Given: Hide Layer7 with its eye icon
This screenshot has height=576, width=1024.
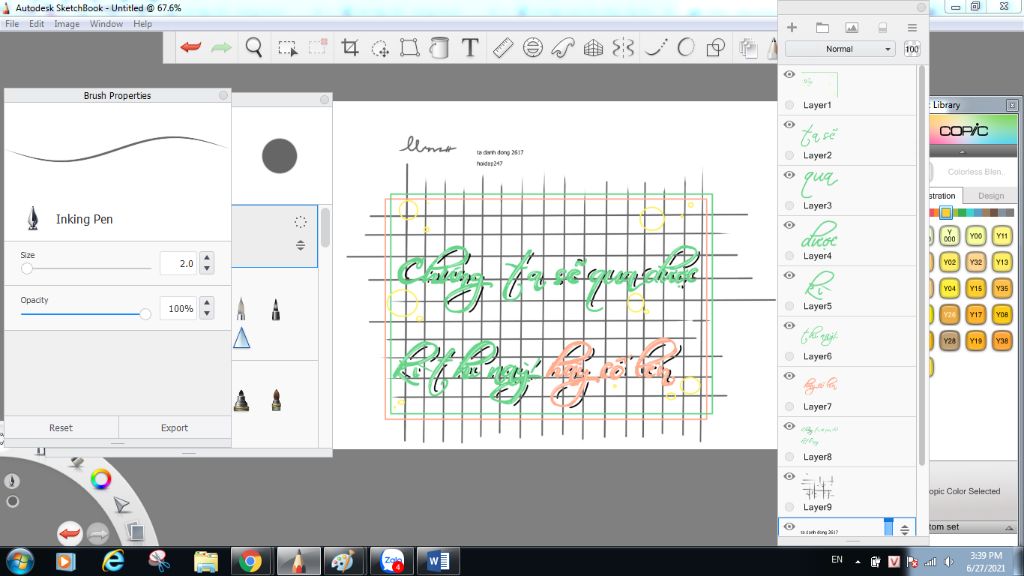Looking at the screenshot, I should pyautogui.click(x=789, y=376).
